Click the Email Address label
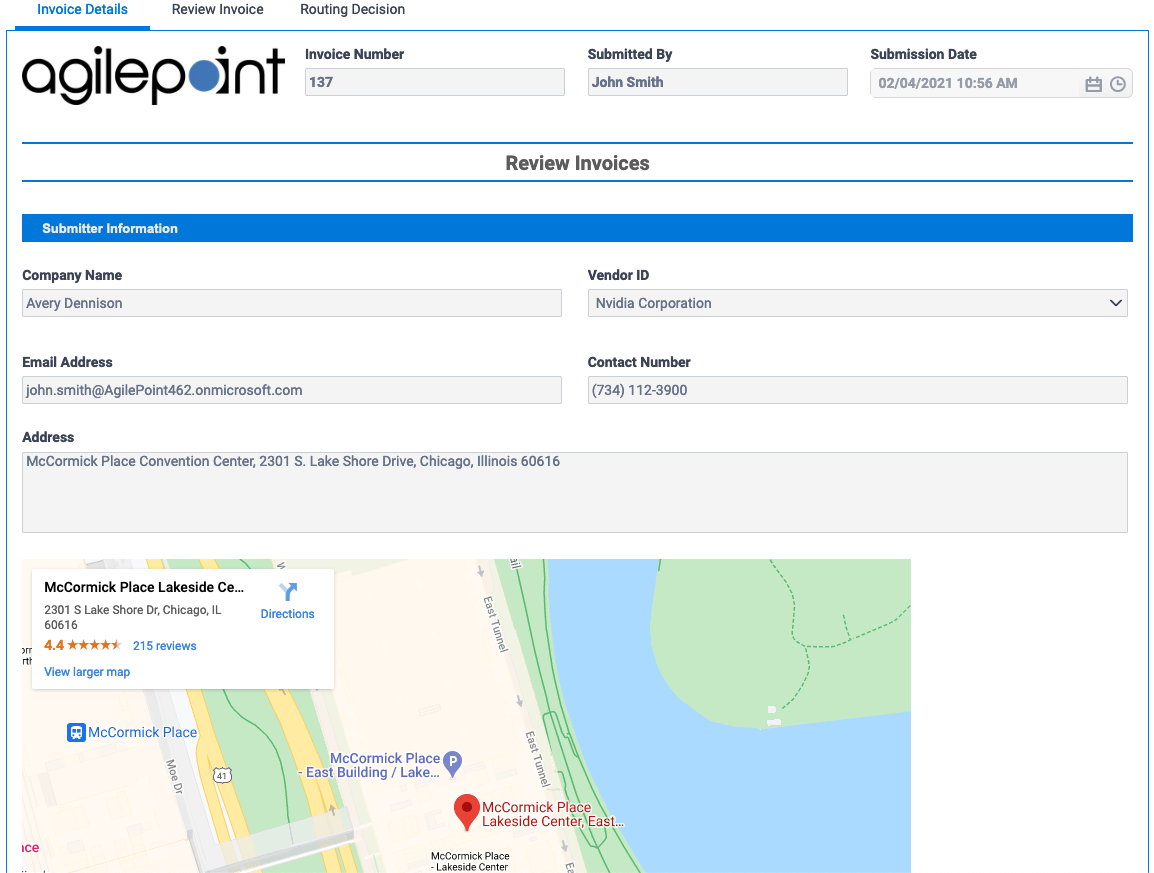 pyautogui.click(x=67, y=362)
